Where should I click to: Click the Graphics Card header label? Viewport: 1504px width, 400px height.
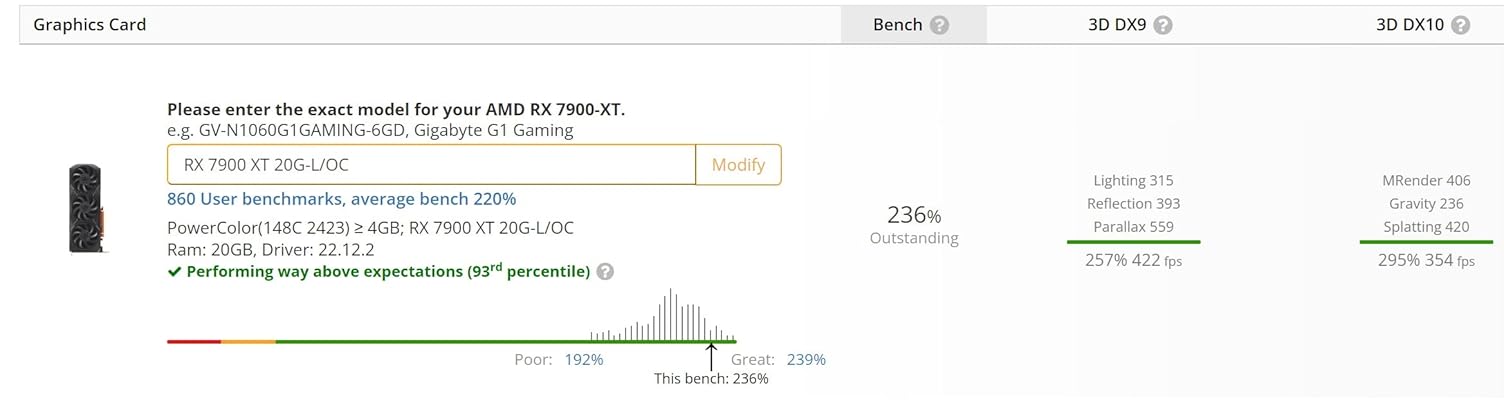click(90, 25)
